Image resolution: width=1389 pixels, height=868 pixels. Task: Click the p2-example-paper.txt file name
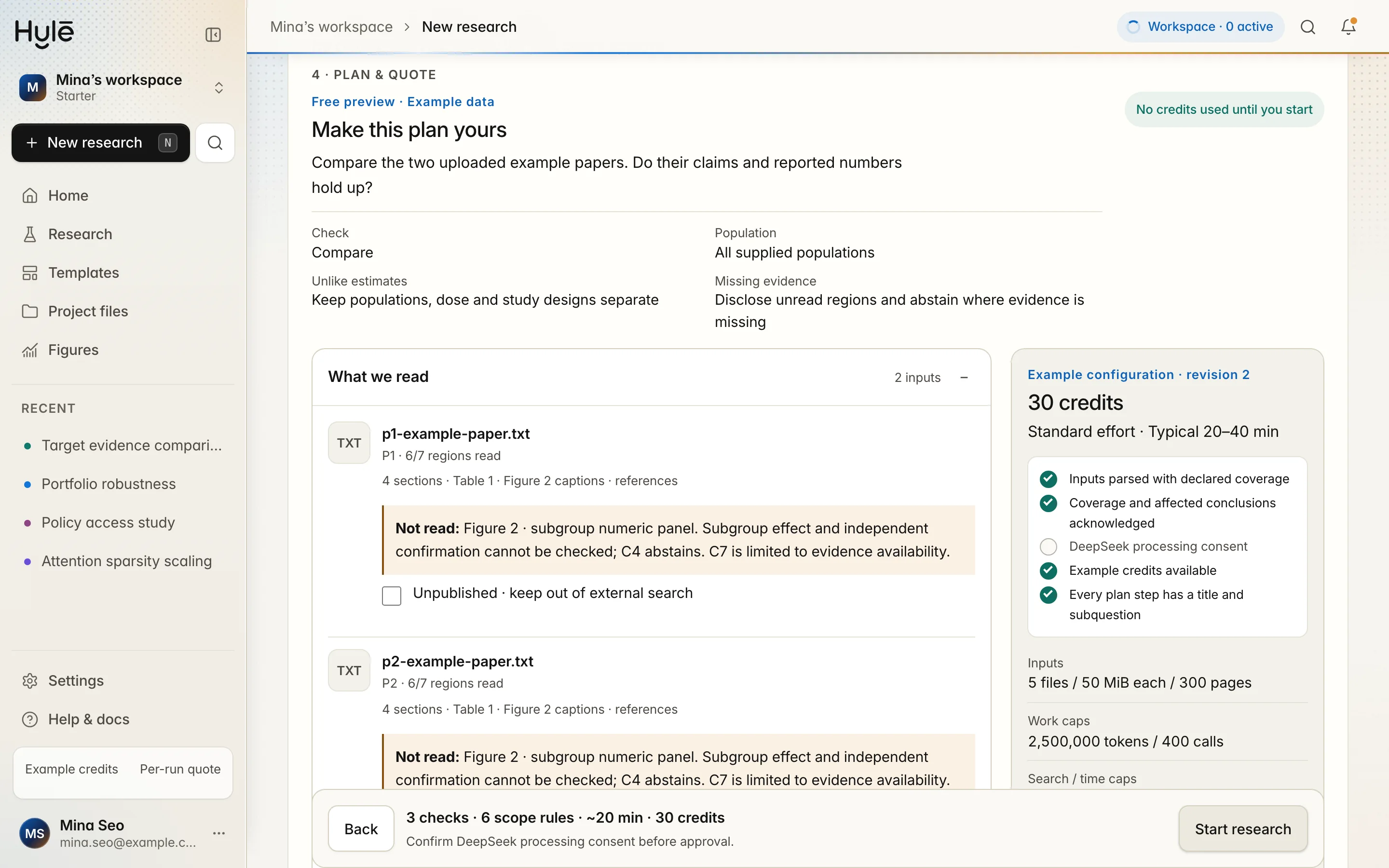point(457,661)
